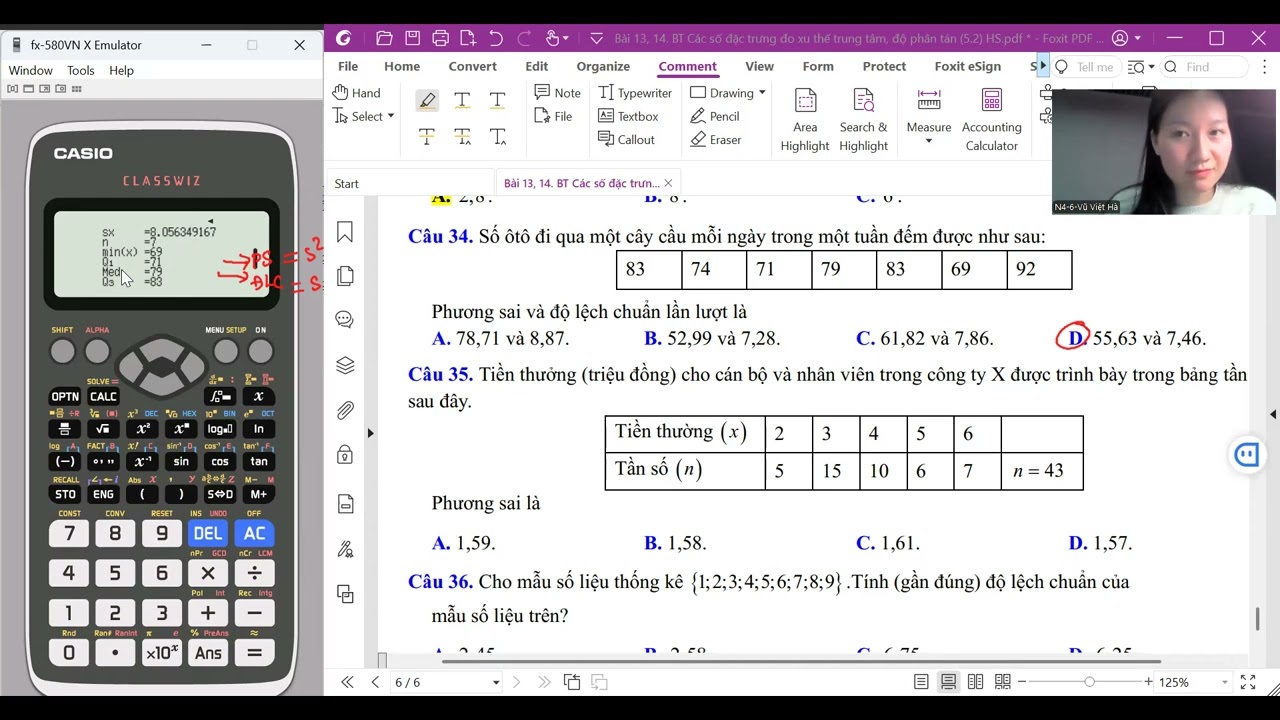
Task: Close the Bài 13, 14 document tab
Action: click(x=668, y=184)
